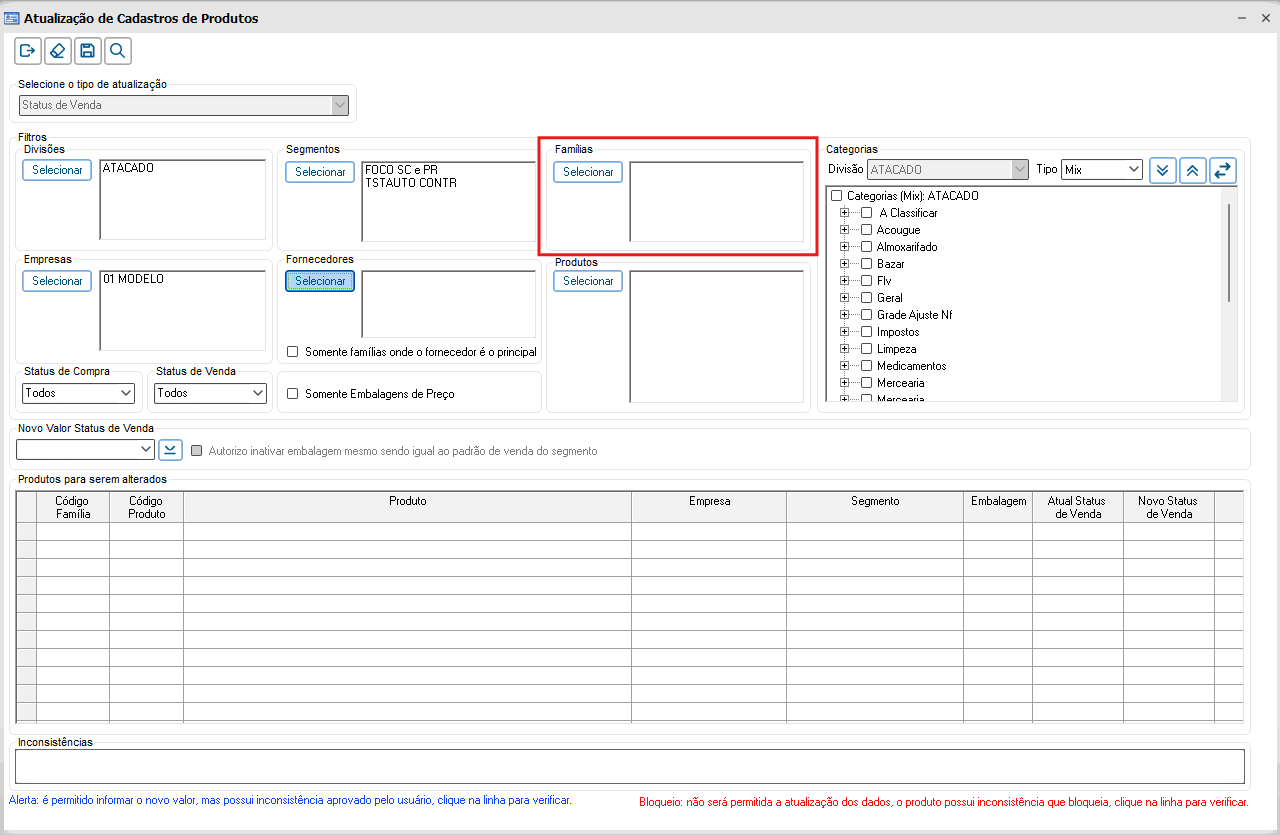1280x835 pixels.
Task: Click inside the Inconsistências text box
Action: click(630, 767)
